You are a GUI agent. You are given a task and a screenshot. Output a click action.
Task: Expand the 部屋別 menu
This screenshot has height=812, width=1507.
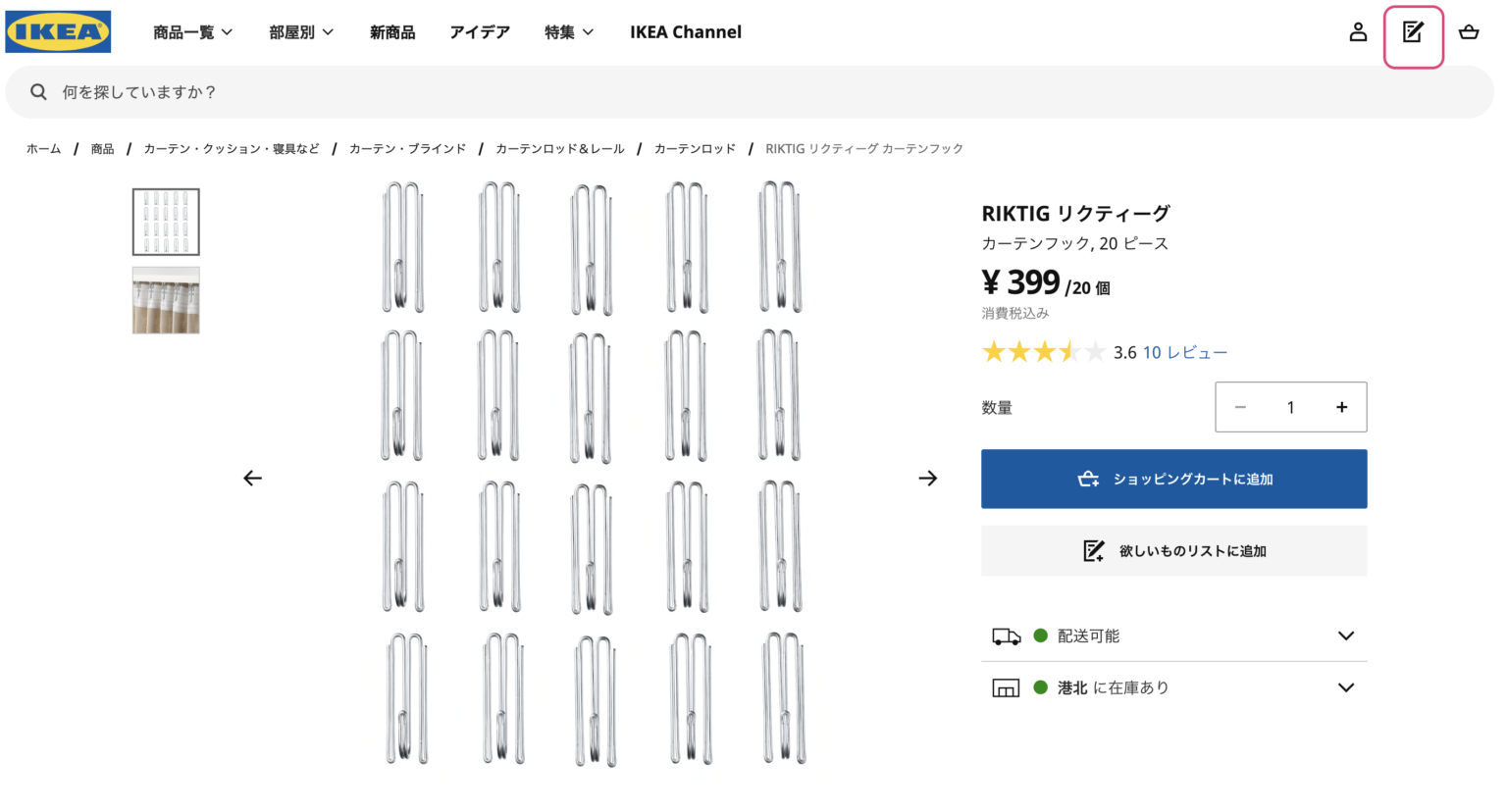tap(301, 32)
